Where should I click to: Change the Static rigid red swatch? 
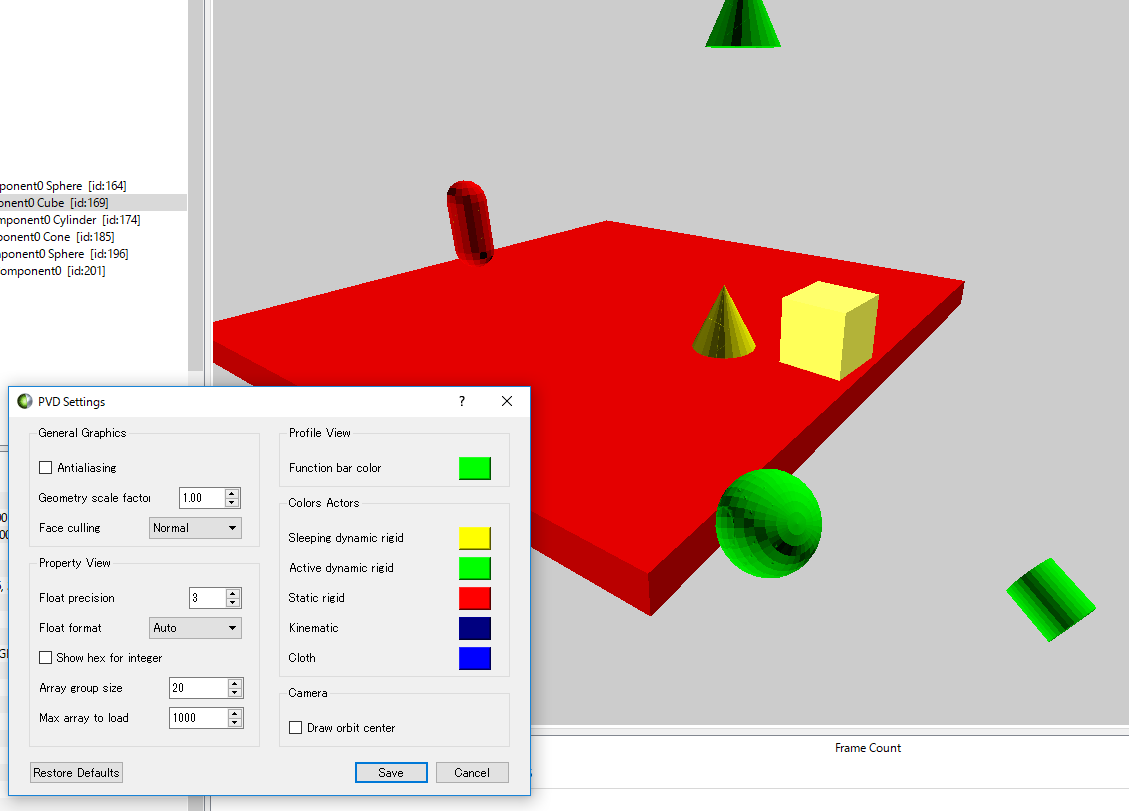point(475,598)
